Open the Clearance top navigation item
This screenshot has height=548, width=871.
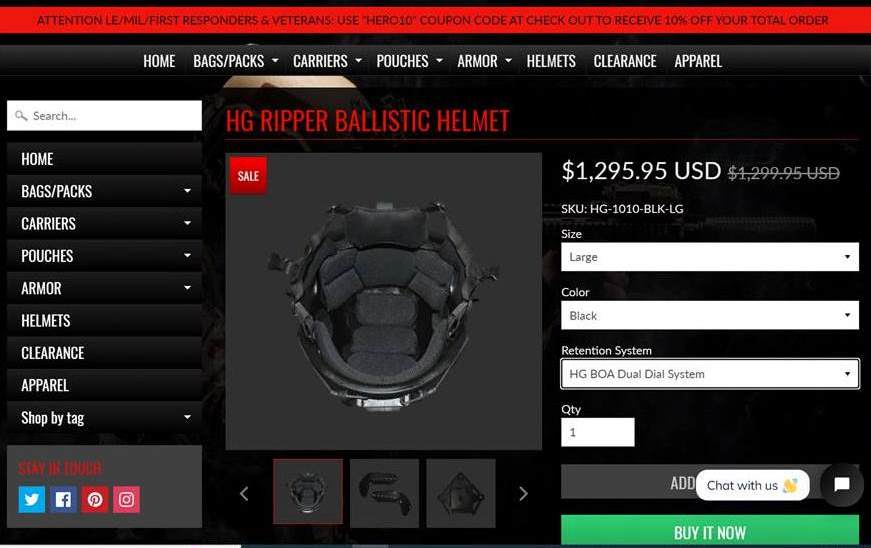pyautogui.click(x=625, y=61)
